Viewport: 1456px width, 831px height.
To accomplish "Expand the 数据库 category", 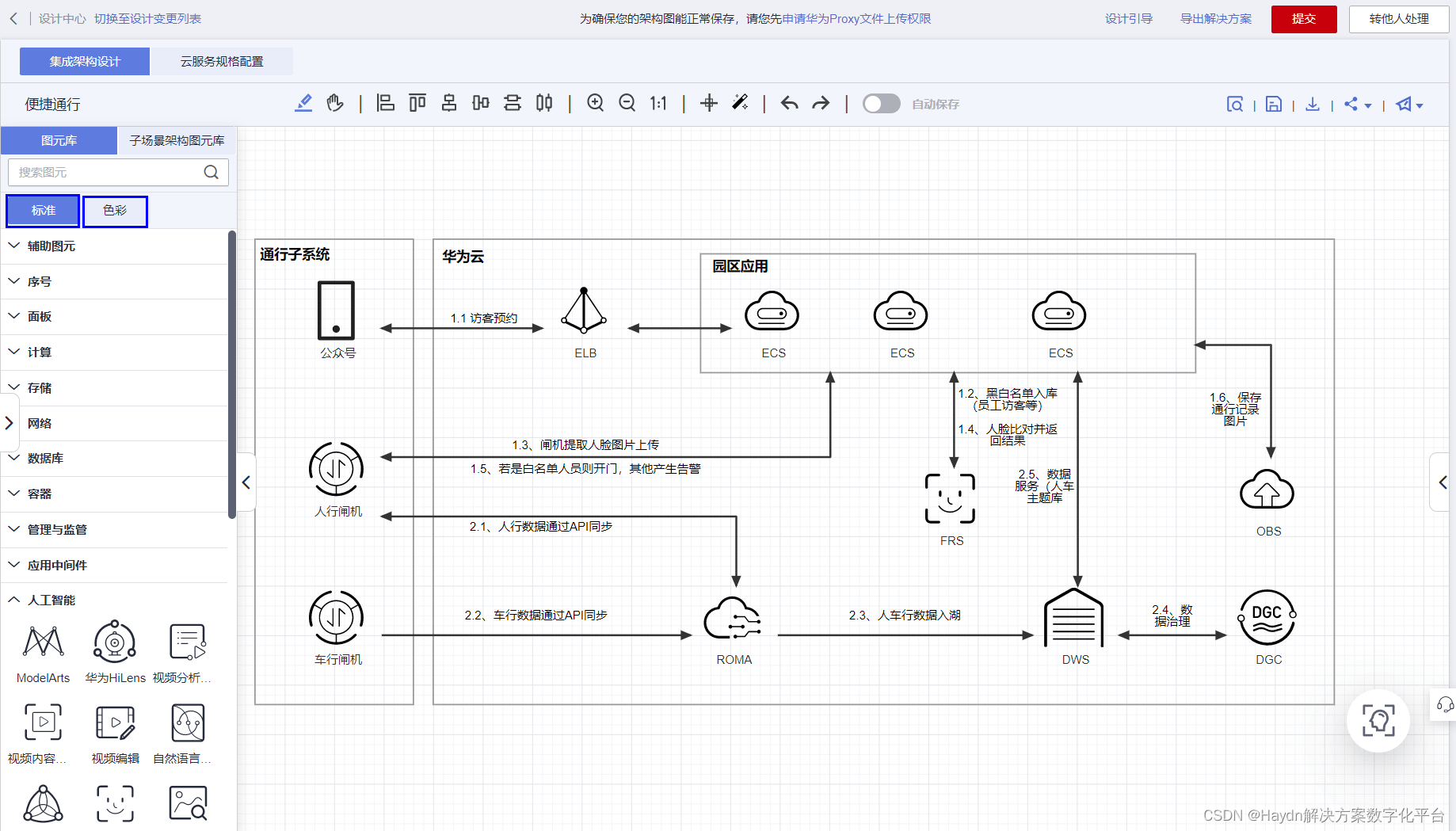I will click(x=115, y=458).
